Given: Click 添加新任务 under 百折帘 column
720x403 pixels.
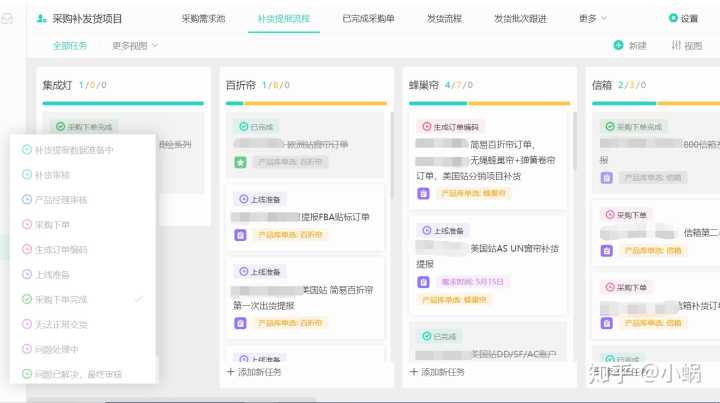Looking at the screenshot, I should (255, 372).
